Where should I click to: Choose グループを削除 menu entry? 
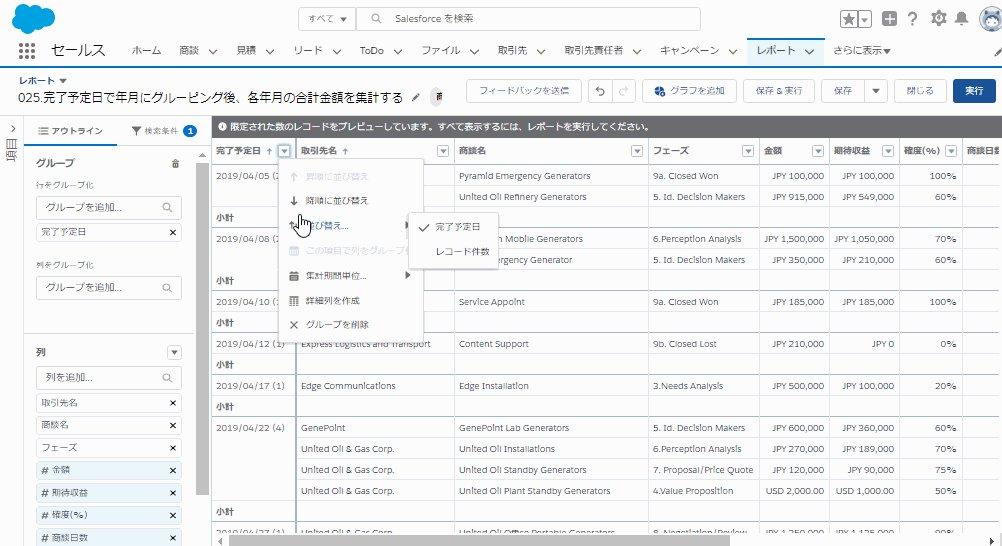click(351, 325)
